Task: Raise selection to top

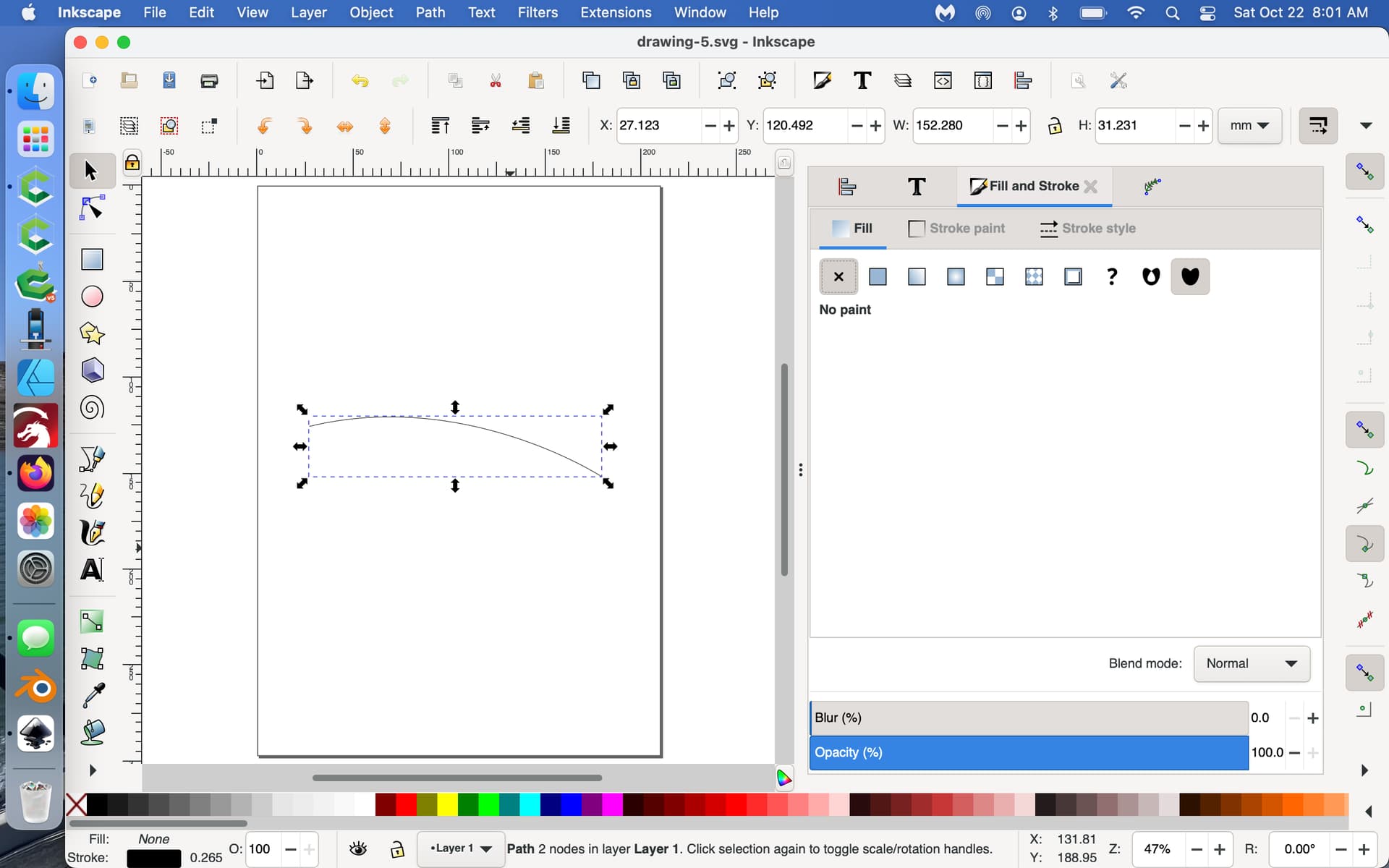Action: click(440, 126)
